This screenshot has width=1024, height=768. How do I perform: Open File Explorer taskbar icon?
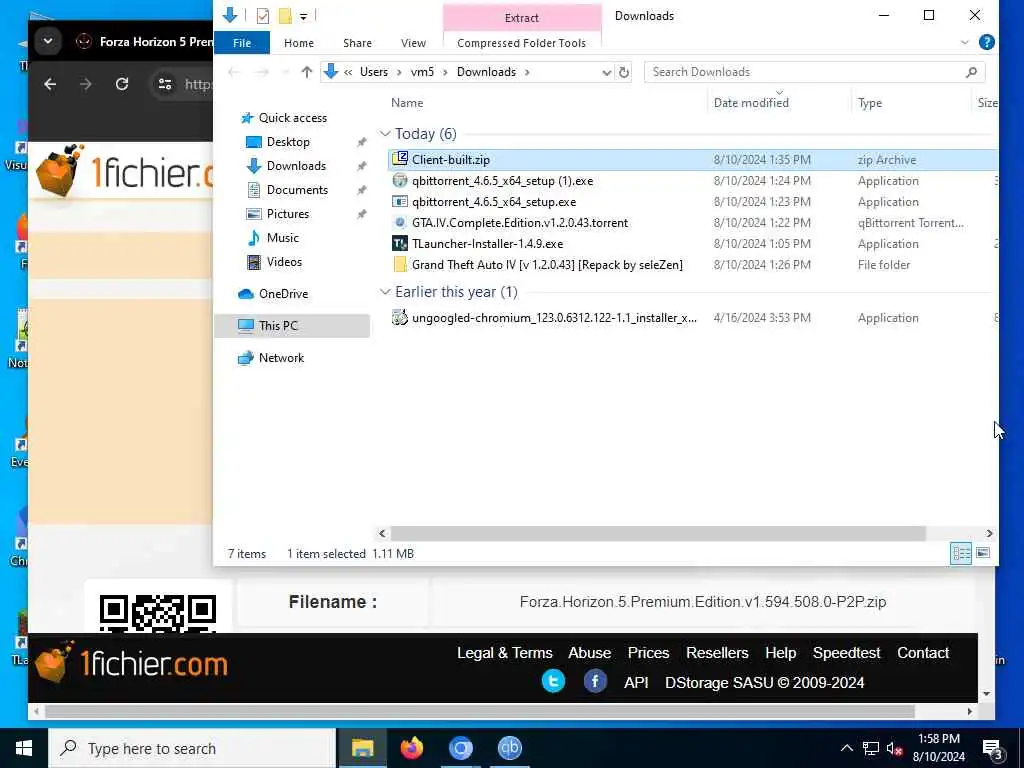pos(362,748)
